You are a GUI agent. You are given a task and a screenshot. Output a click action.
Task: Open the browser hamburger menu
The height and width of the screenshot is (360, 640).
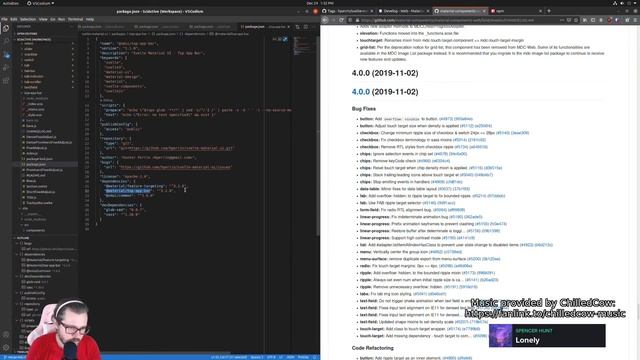click(x=636, y=20)
